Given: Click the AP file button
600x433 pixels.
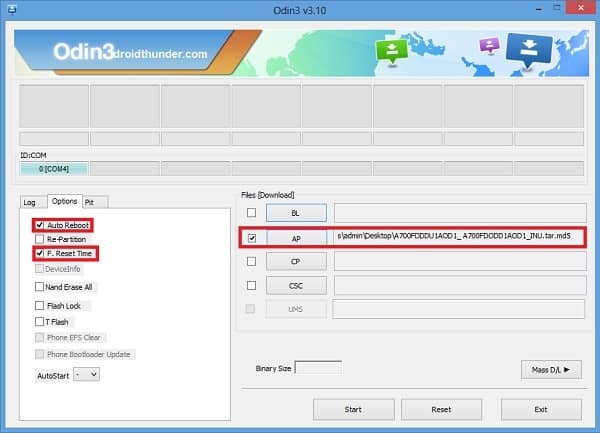Looking at the screenshot, I should pyautogui.click(x=296, y=239).
